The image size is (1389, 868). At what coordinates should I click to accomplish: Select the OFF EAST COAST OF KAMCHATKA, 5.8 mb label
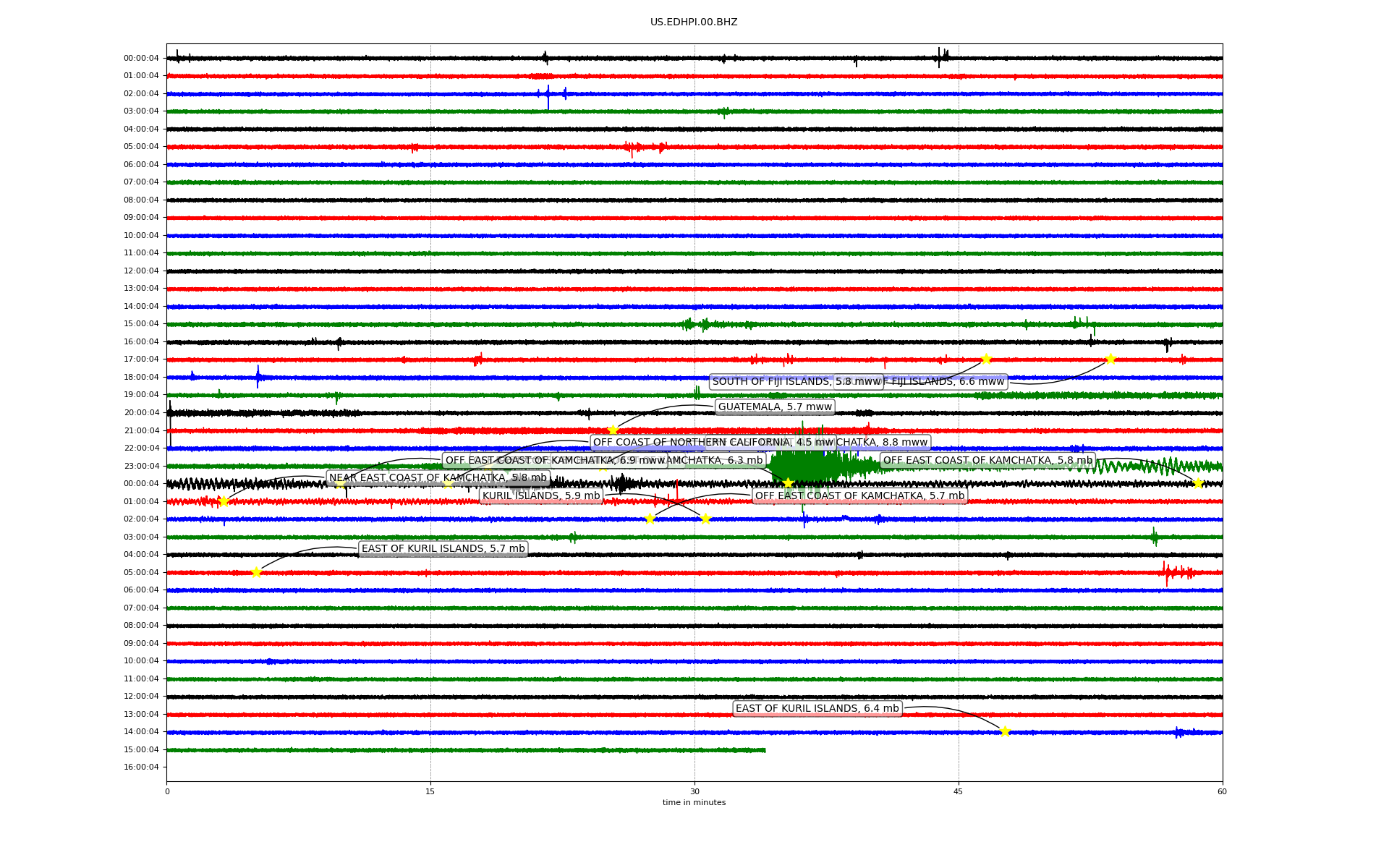click(x=987, y=461)
